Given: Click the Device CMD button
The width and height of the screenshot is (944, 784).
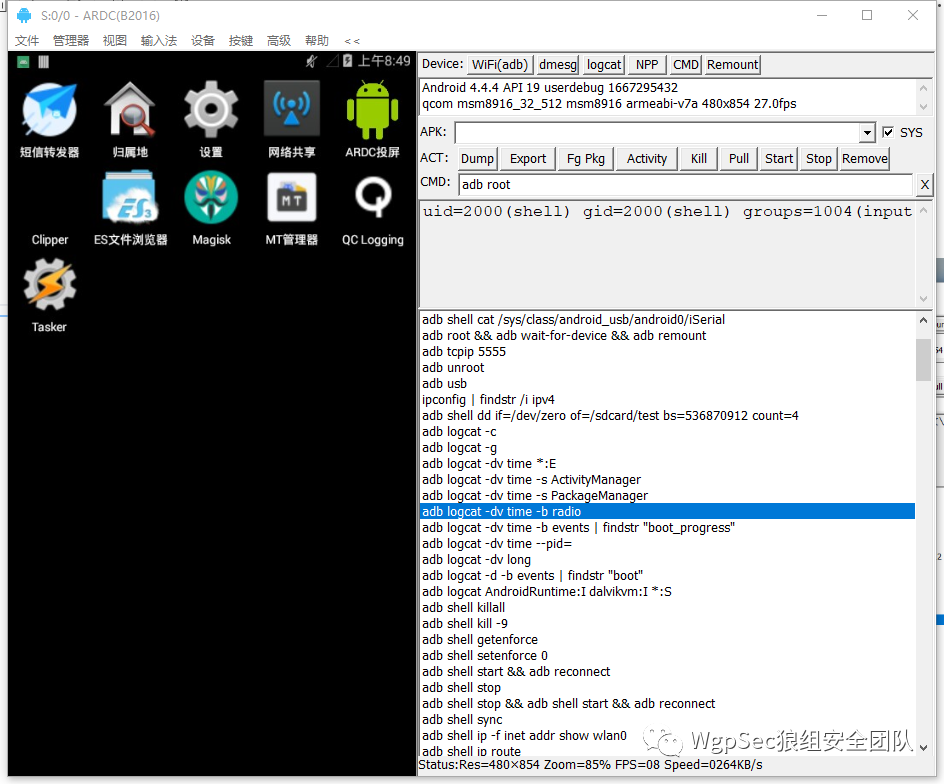Looking at the screenshot, I should (686, 64).
